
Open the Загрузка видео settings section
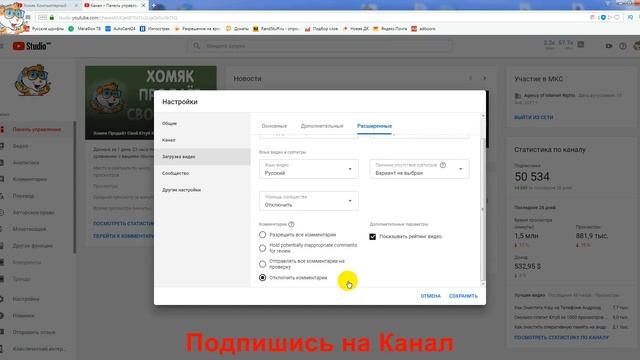point(202,157)
